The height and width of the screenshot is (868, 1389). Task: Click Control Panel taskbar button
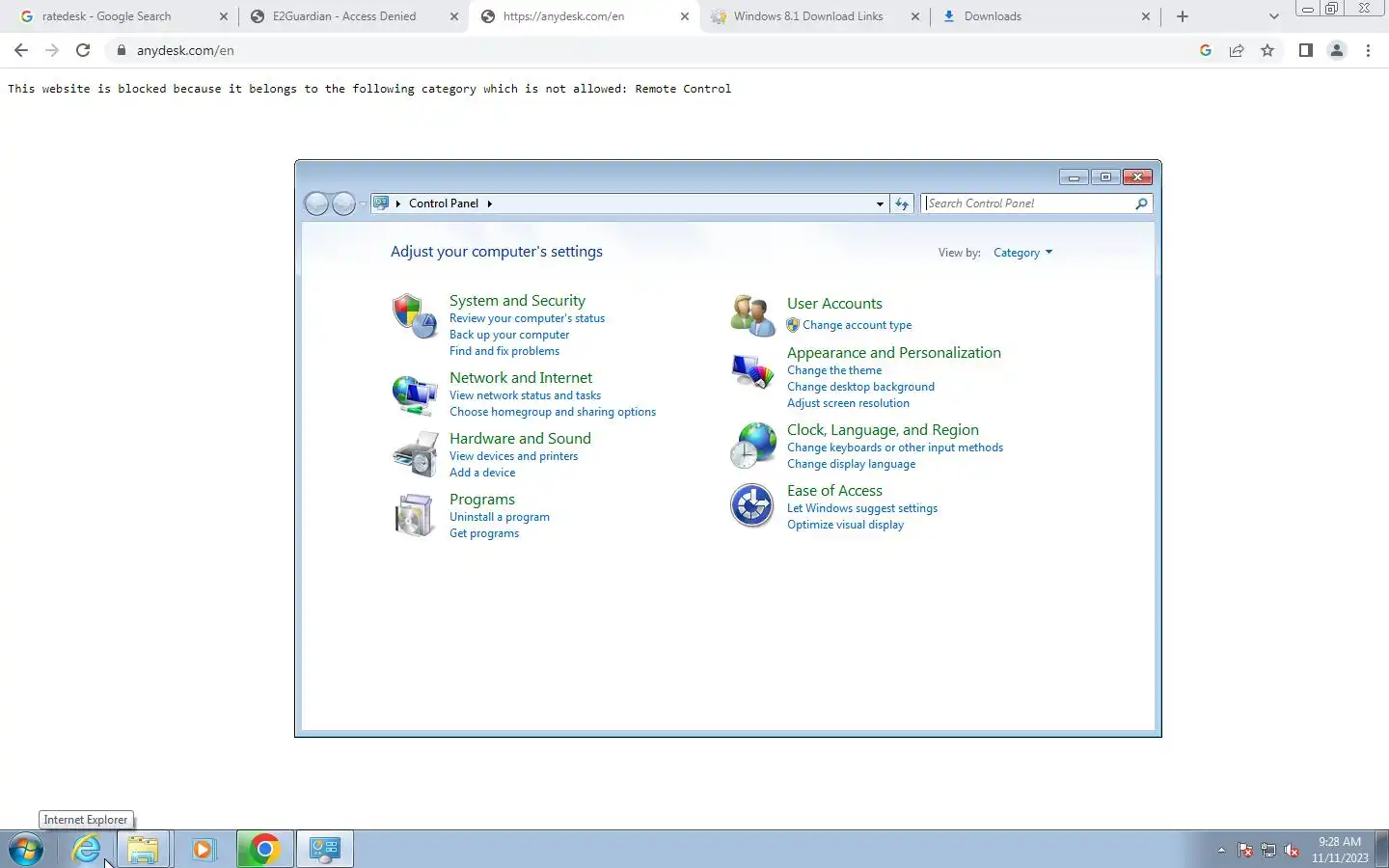[x=325, y=849]
